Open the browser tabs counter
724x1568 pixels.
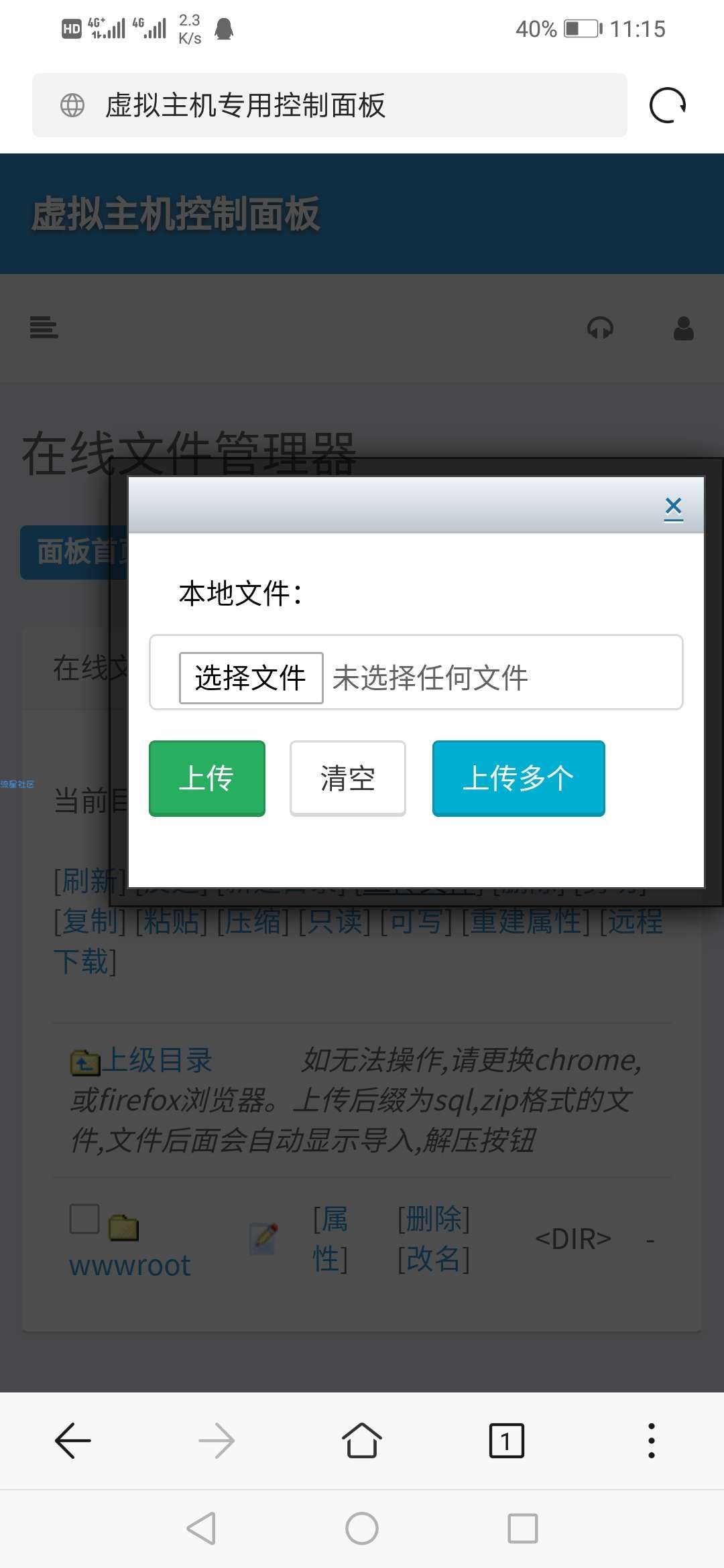[x=507, y=1441]
